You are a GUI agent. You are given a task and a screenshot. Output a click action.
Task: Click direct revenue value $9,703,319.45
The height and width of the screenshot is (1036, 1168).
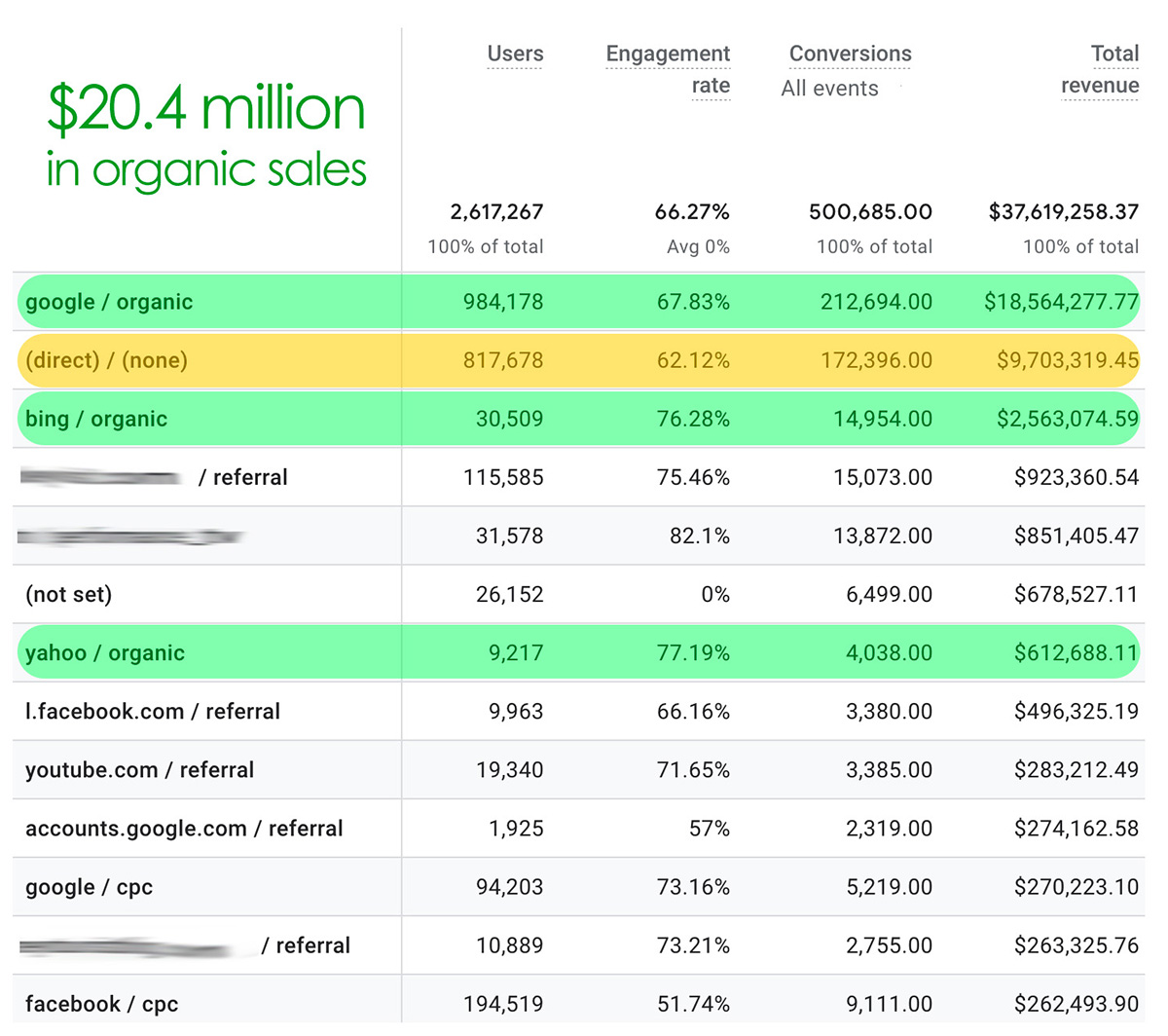click(x=1068, y=360)
